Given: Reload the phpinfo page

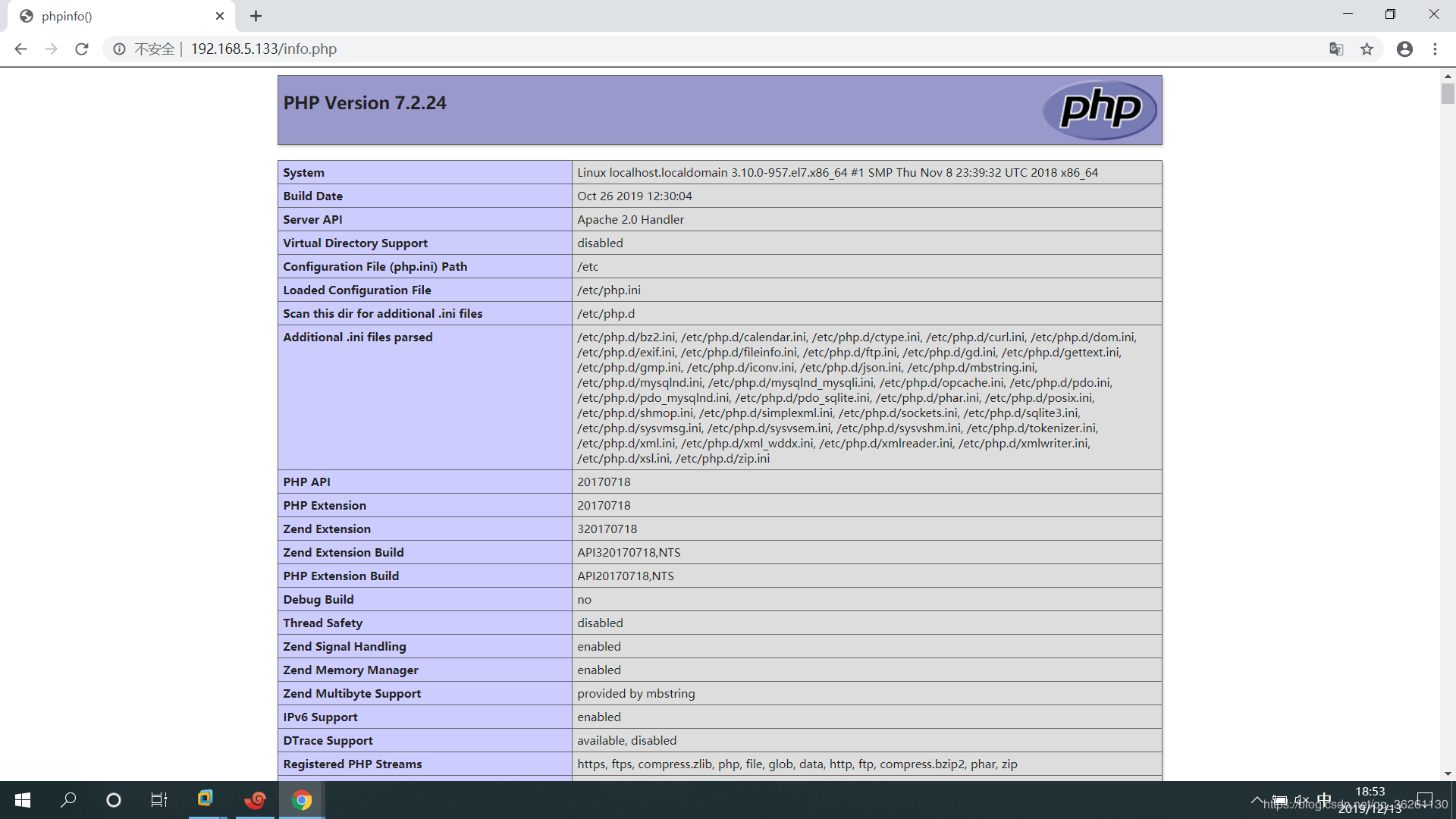Looking at the screenshot, I should click(x=82, y=49).
